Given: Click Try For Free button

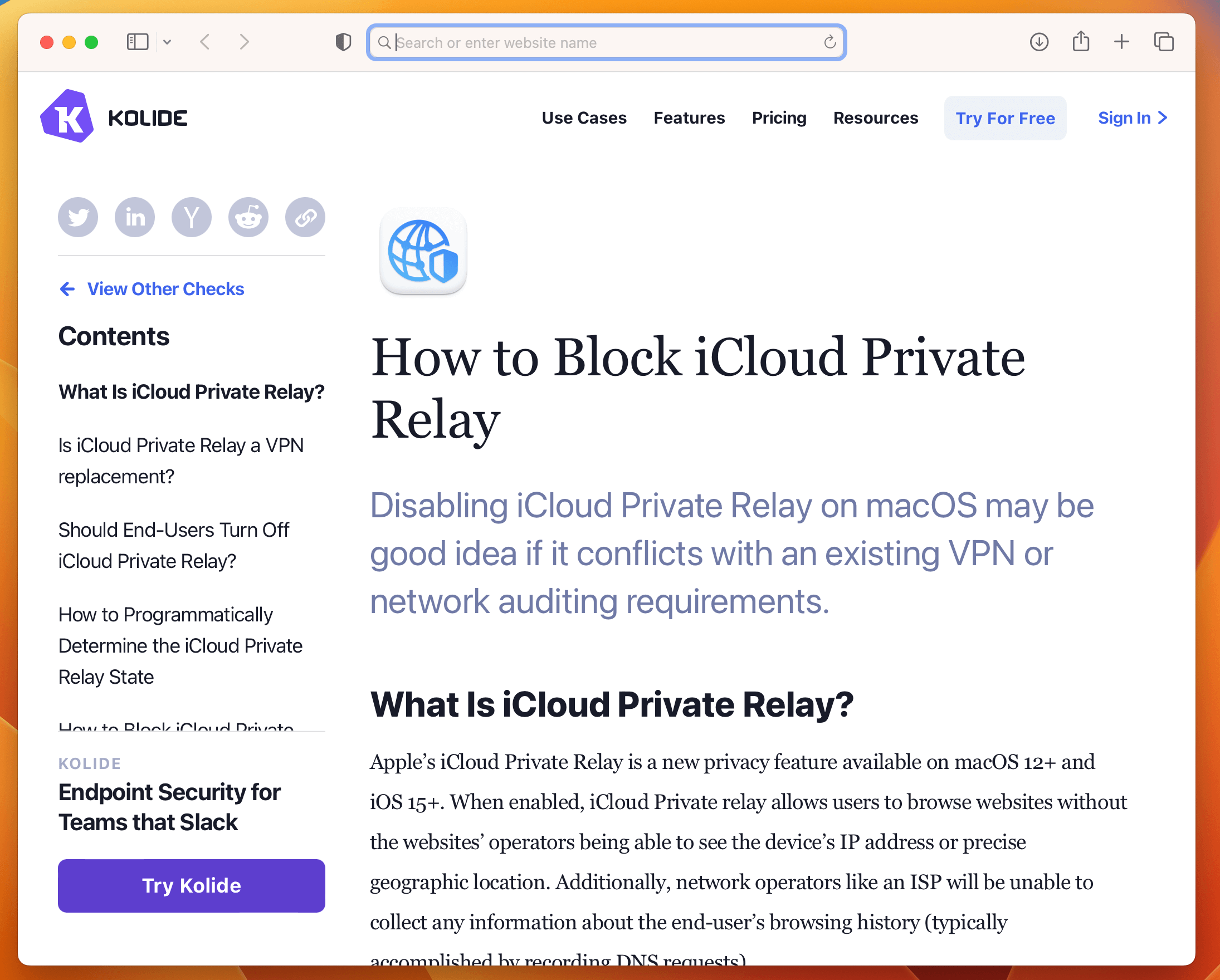Looking at the screenshot, I should tap(1004, 118).
